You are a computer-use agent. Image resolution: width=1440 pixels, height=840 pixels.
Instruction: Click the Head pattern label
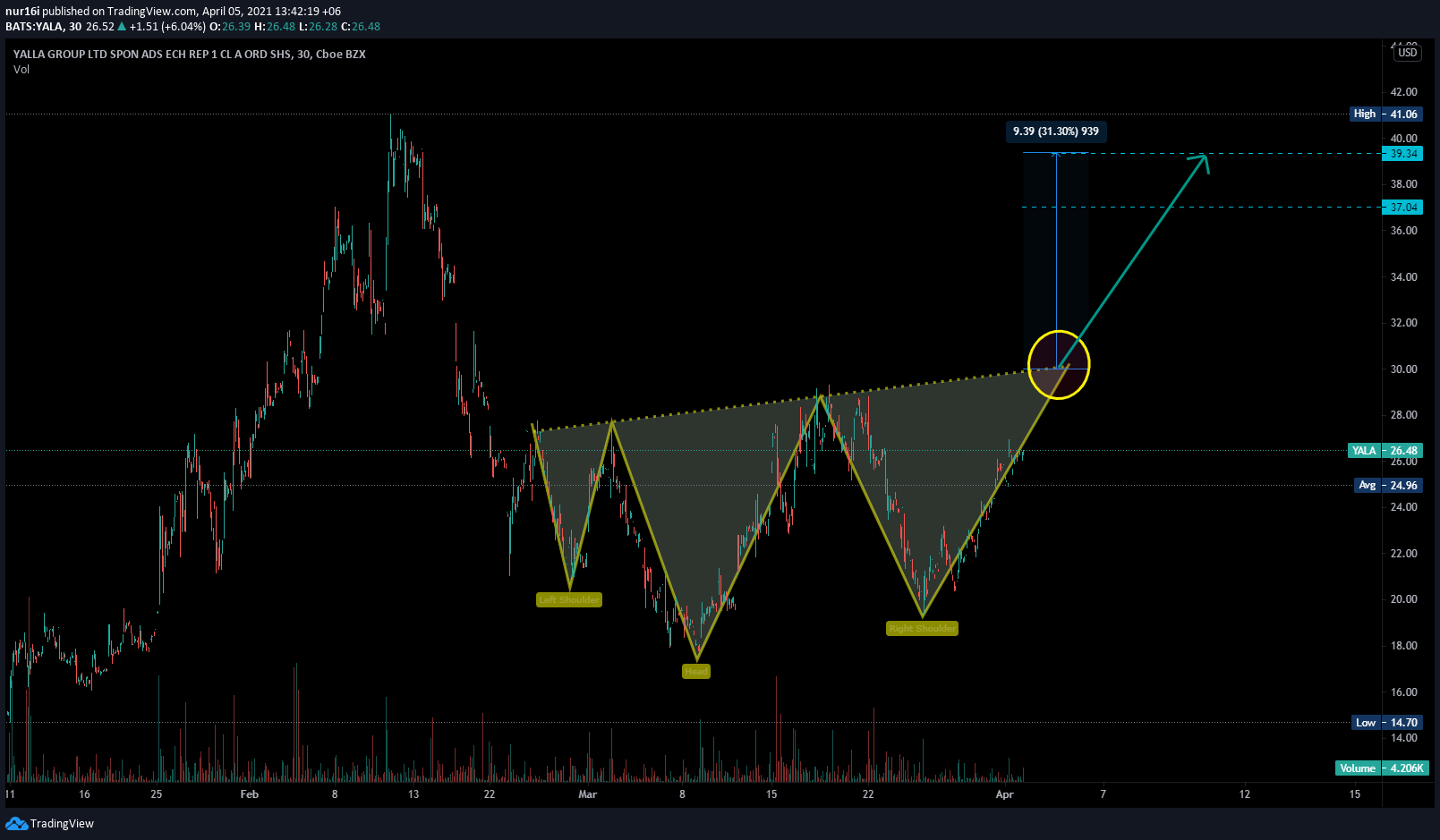point(696,671)
